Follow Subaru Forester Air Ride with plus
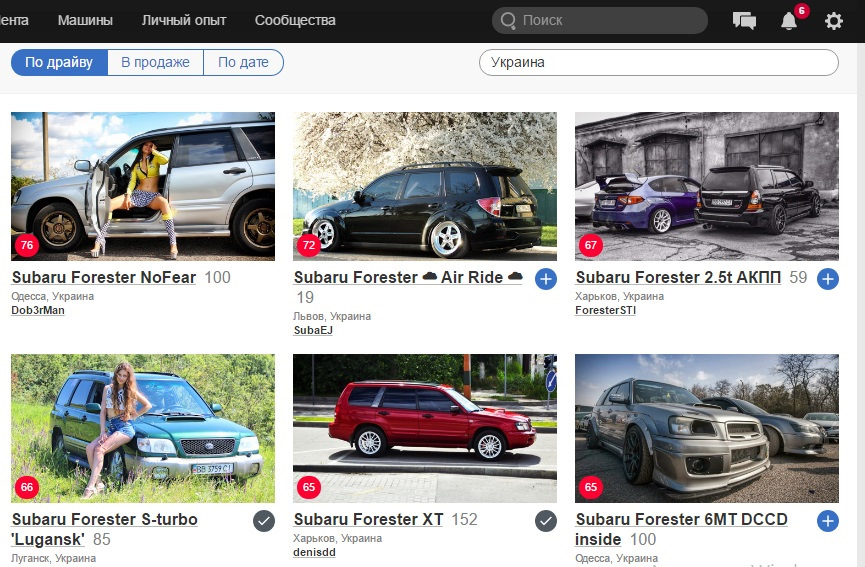The image size is (865, 567). click(546, 279)
